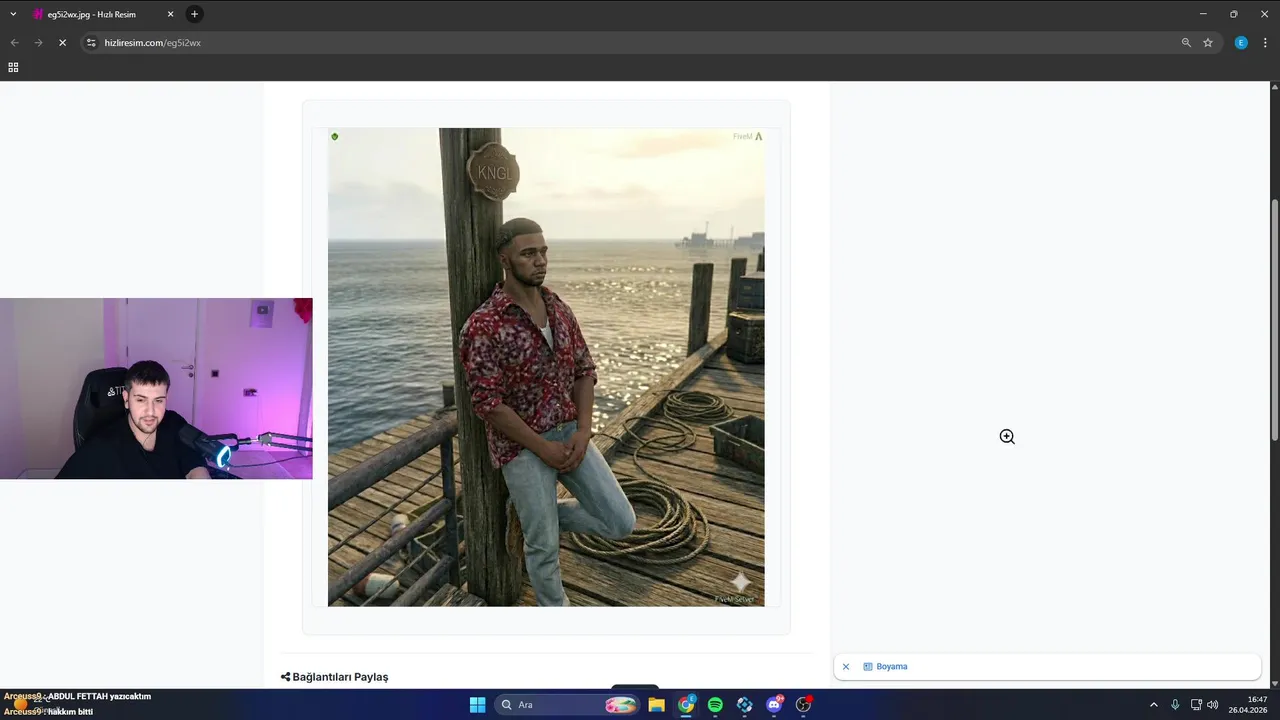This screenshot has width=1280, height=720.
Task: Open OBS Studio from the taskbar
Action: click(x=803, y=705)
